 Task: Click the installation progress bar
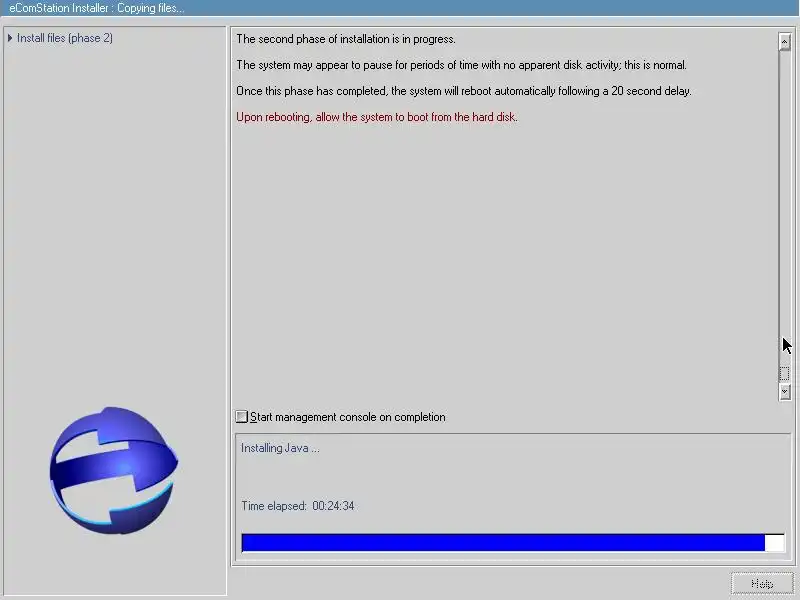(513, 542)
